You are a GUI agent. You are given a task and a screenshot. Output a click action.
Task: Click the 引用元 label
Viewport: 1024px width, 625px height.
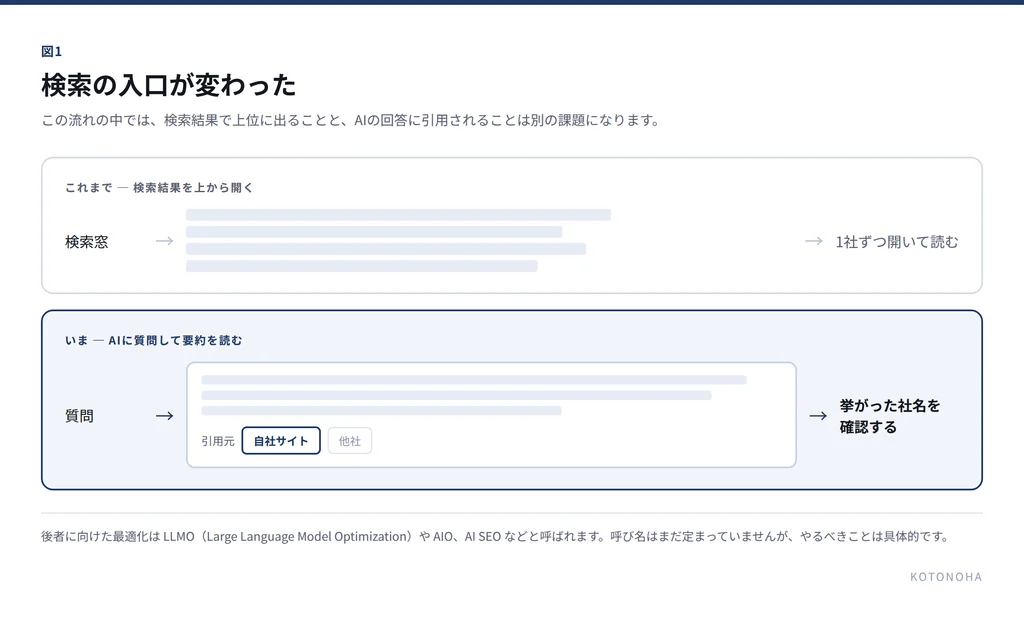(217, 441)
